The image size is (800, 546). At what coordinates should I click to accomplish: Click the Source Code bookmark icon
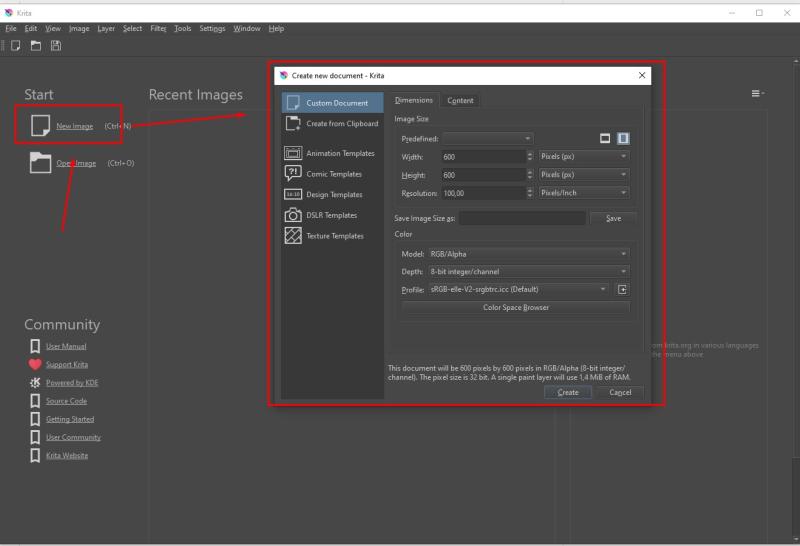[x=35, y=401]
